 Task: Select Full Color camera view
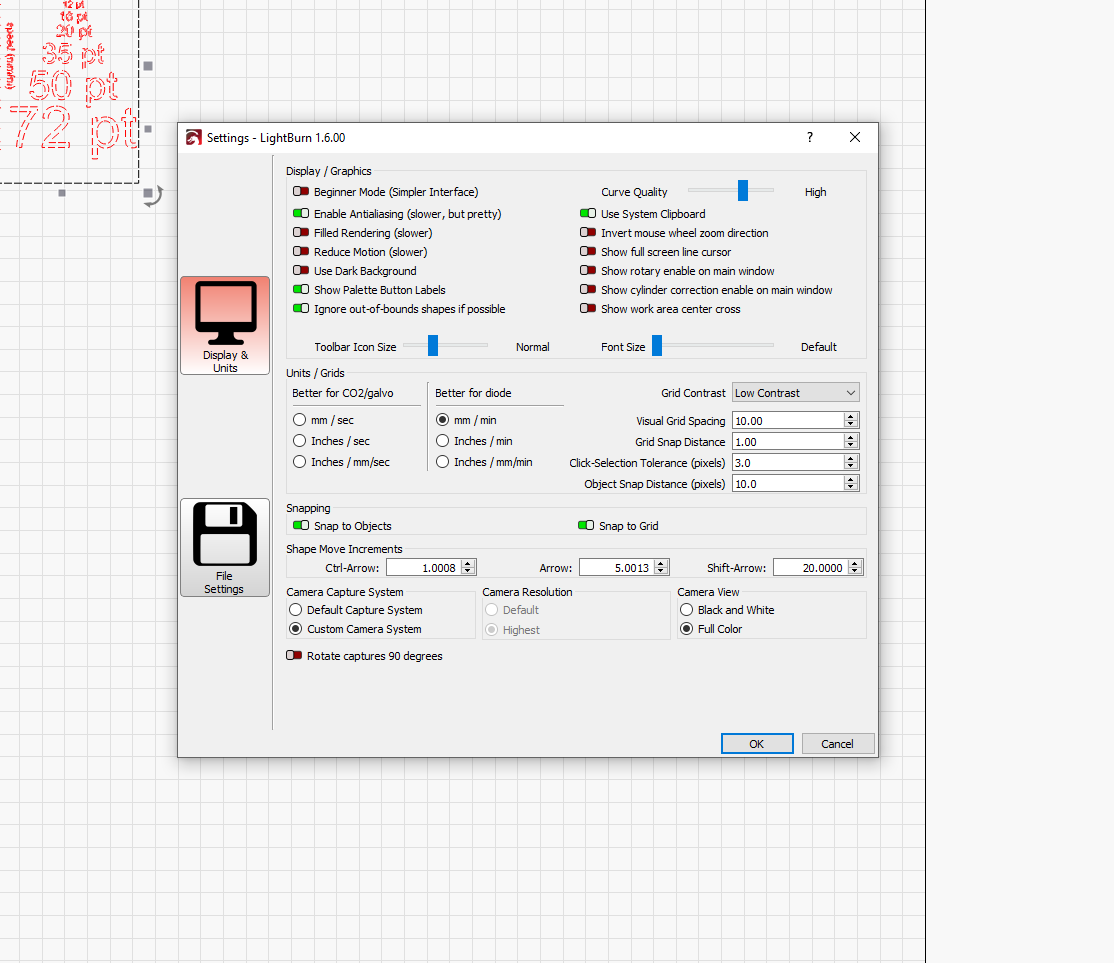point(686,629)
